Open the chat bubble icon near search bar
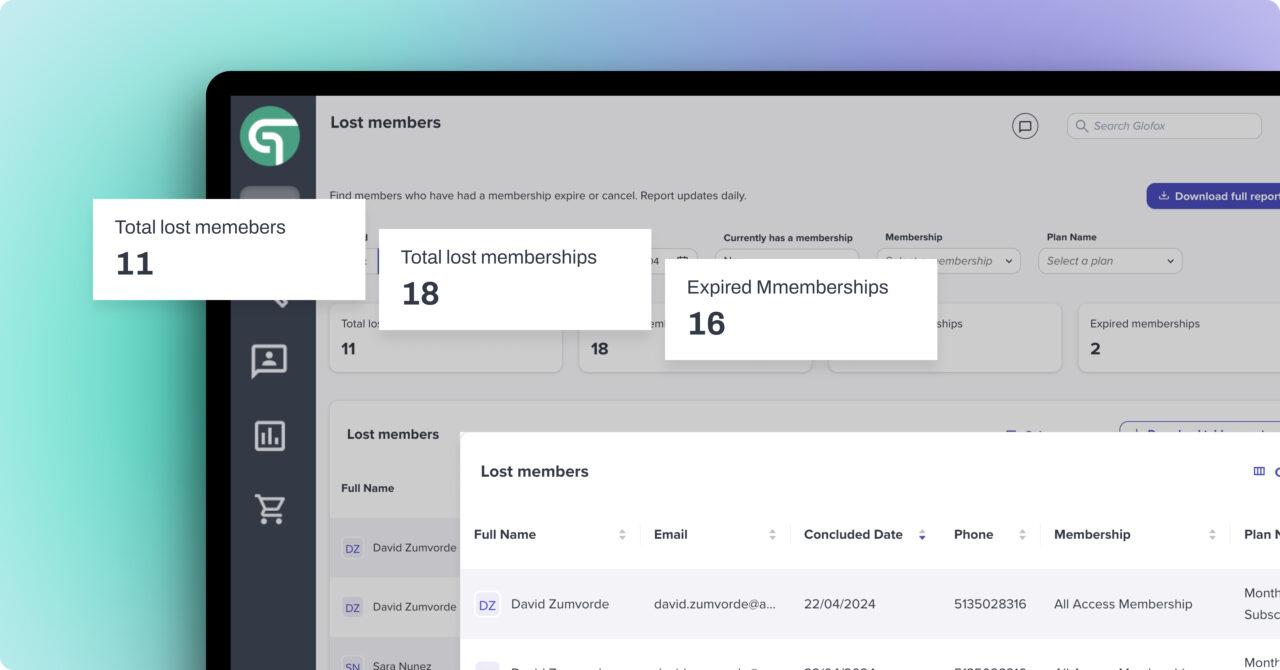The width and height of the screenshot is (1280, 670). pyautogui.click(x=1024, y=125)
